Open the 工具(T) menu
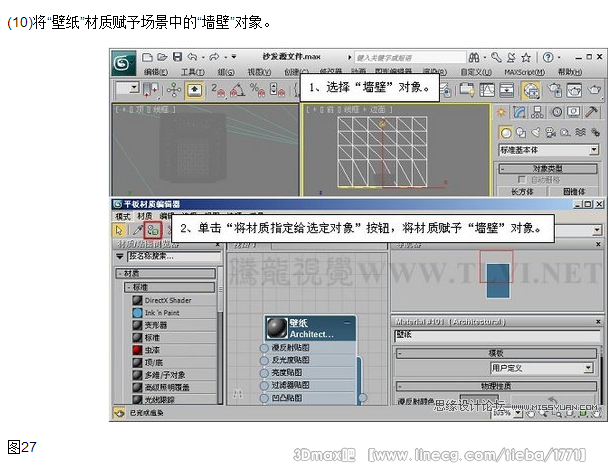Image resolution: width=615 pixels, height=472 pixels. pyautogui.click(x=193, y=72)
